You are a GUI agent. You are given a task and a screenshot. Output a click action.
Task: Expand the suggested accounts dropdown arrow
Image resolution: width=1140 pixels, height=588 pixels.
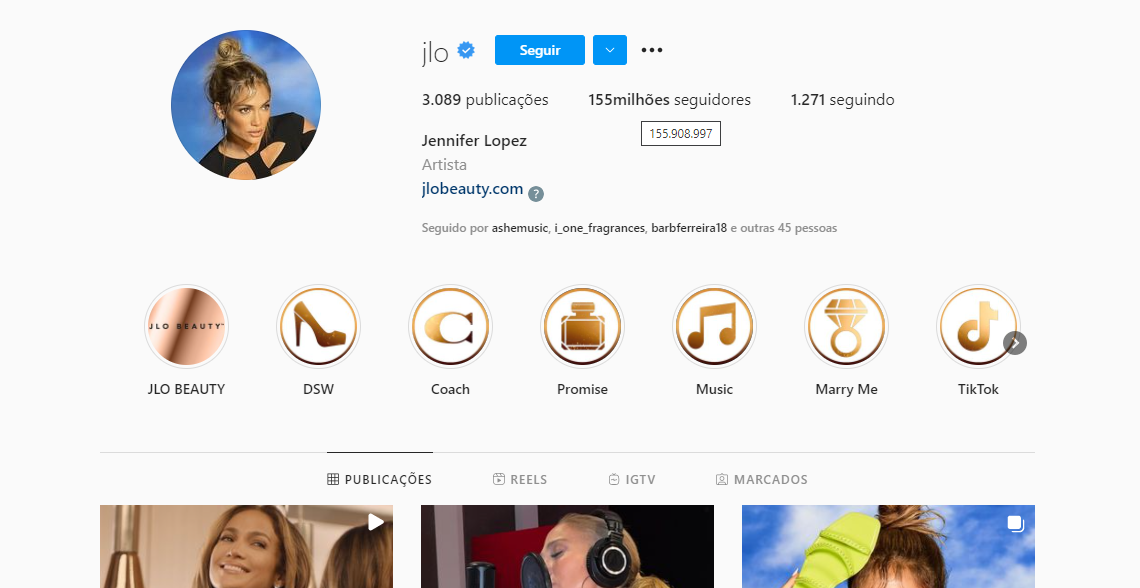(x=610, y=50)
